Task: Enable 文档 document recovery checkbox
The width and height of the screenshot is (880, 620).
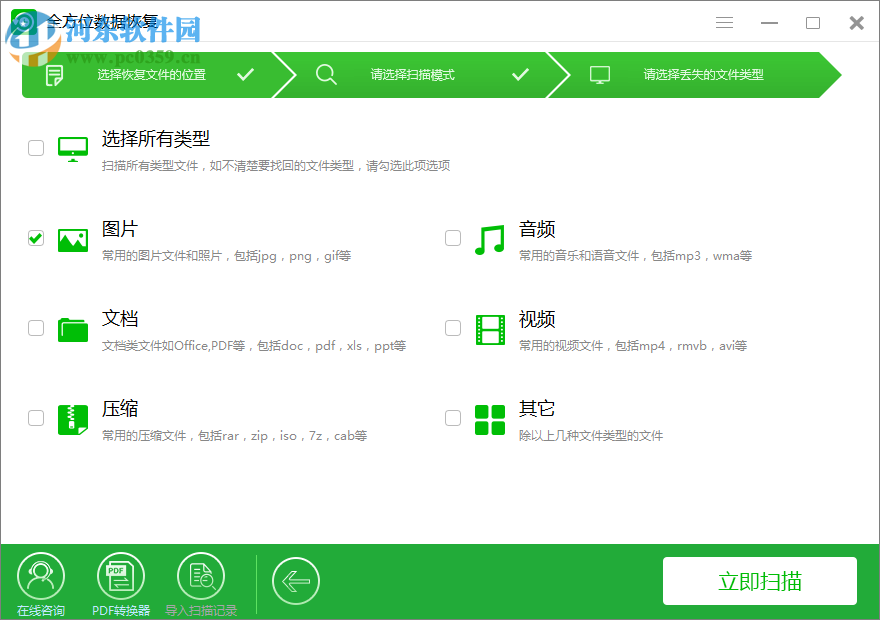Action: (36, 328)
